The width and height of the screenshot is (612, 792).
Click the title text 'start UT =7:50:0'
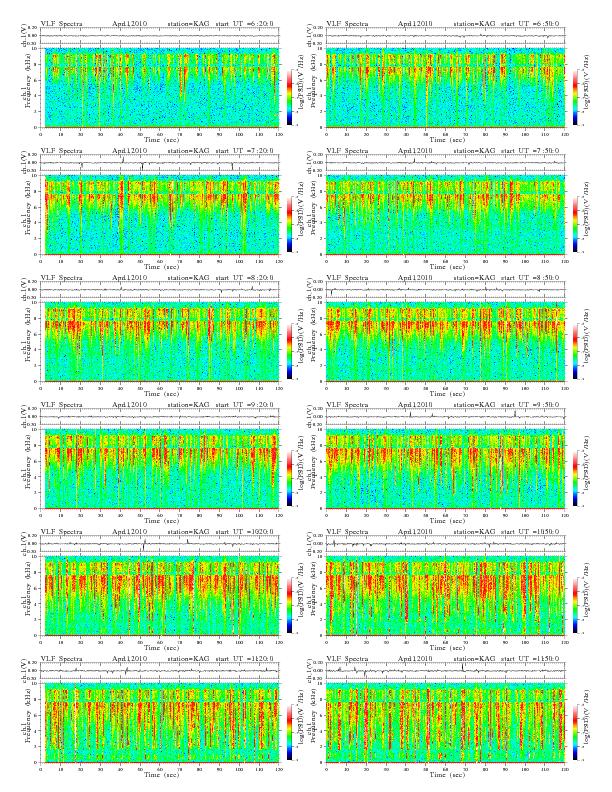click(x=530, y=151)
